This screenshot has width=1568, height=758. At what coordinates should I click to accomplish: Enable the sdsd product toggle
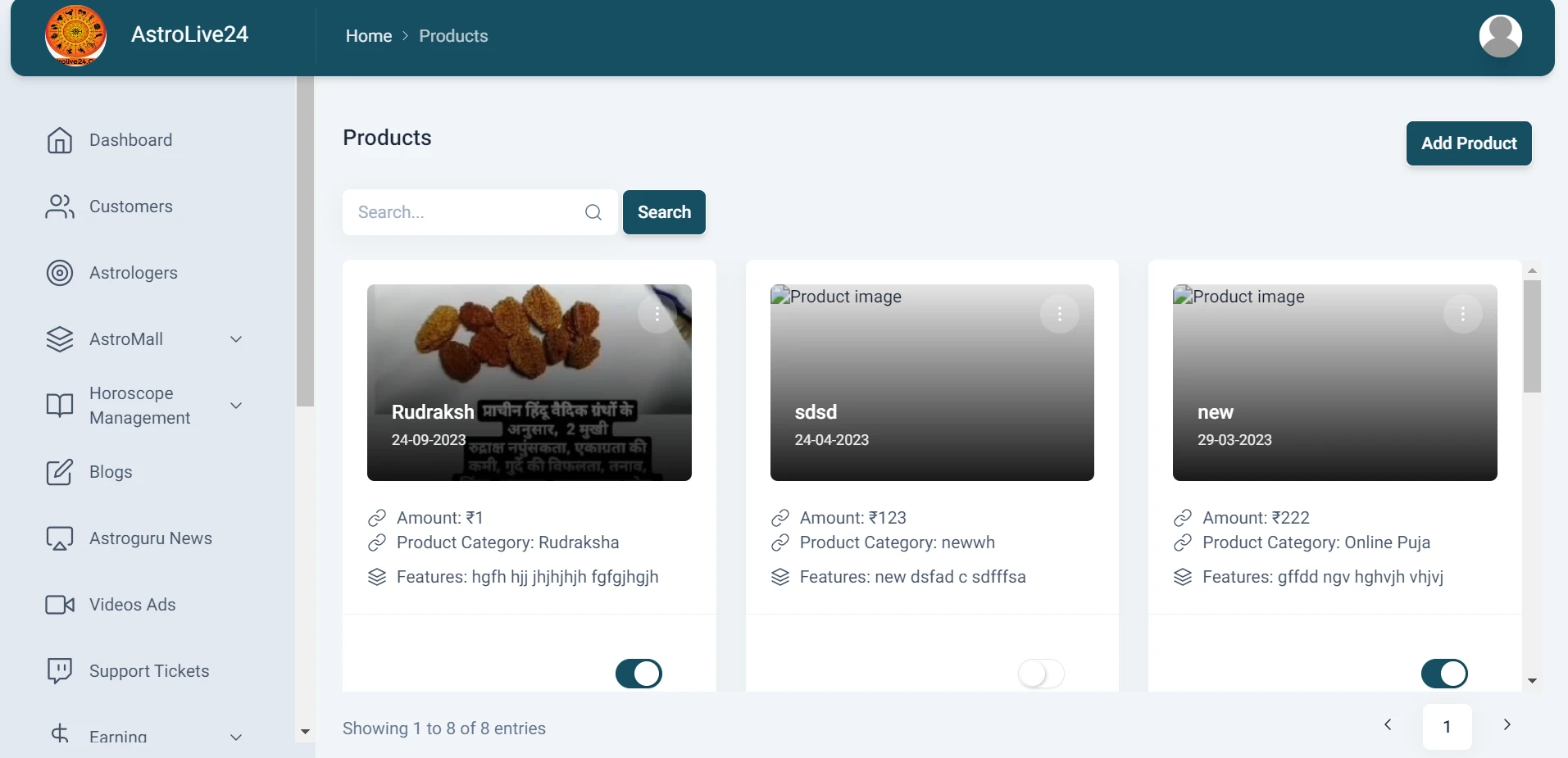coord(1041,674)
